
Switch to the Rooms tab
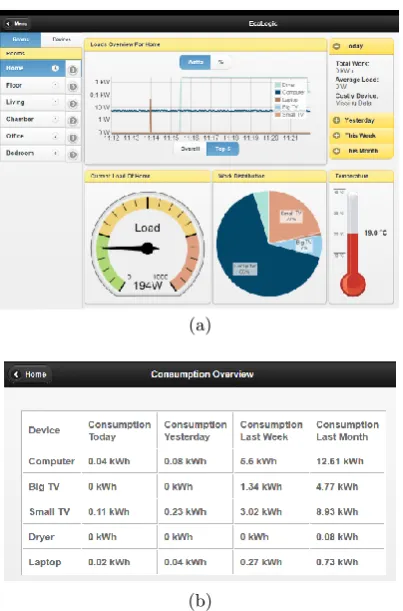[x=20, y=39]
